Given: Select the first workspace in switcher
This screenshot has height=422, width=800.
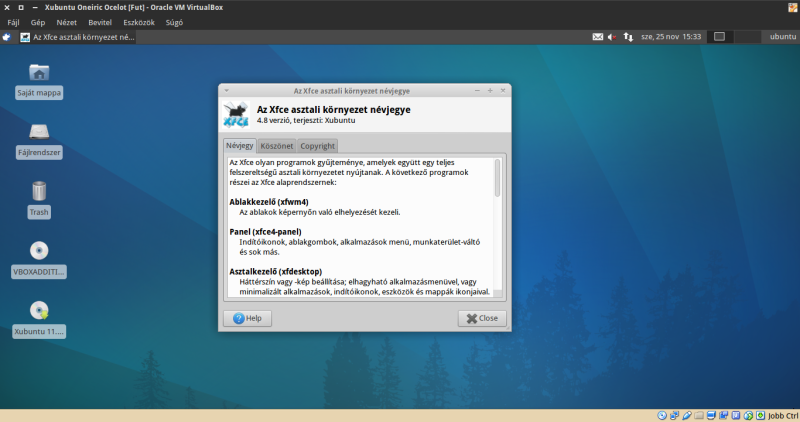Looking at the screenshot, I should pos(719,37).
